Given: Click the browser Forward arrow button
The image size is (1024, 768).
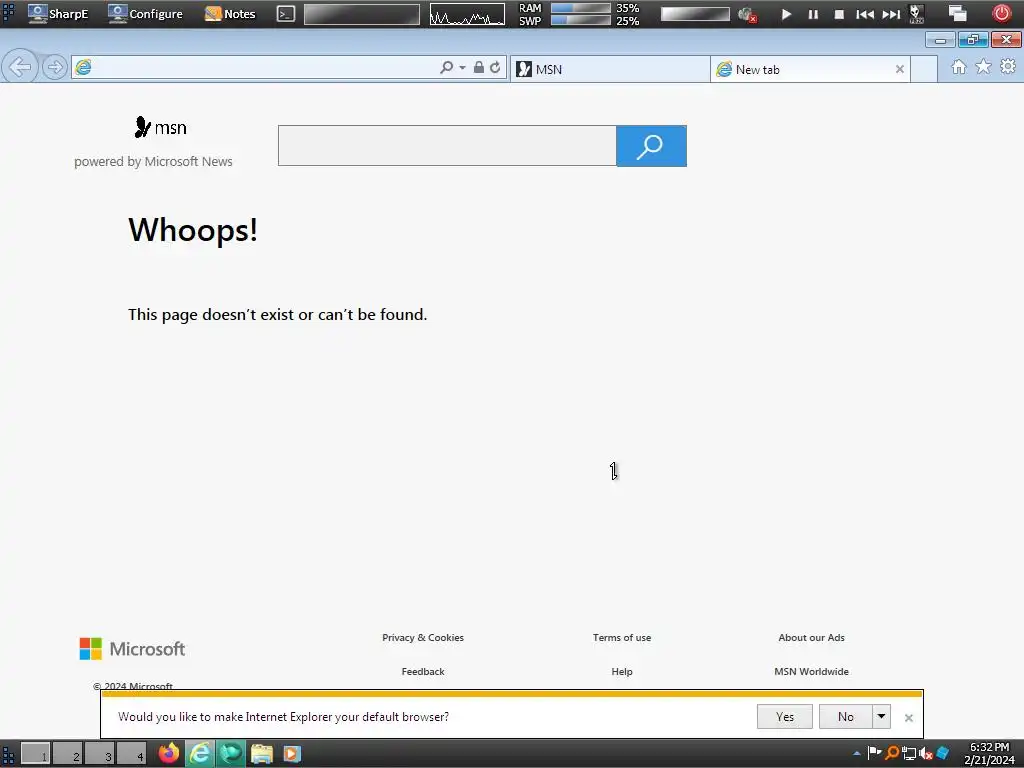Looking at the screenshot, I should tap(55, 67).
